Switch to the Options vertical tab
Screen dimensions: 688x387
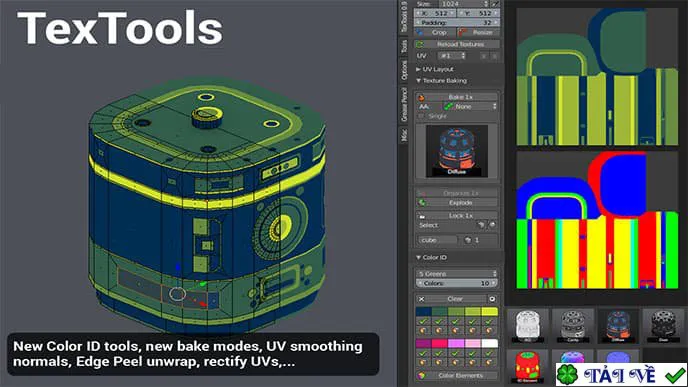point(404,70)
